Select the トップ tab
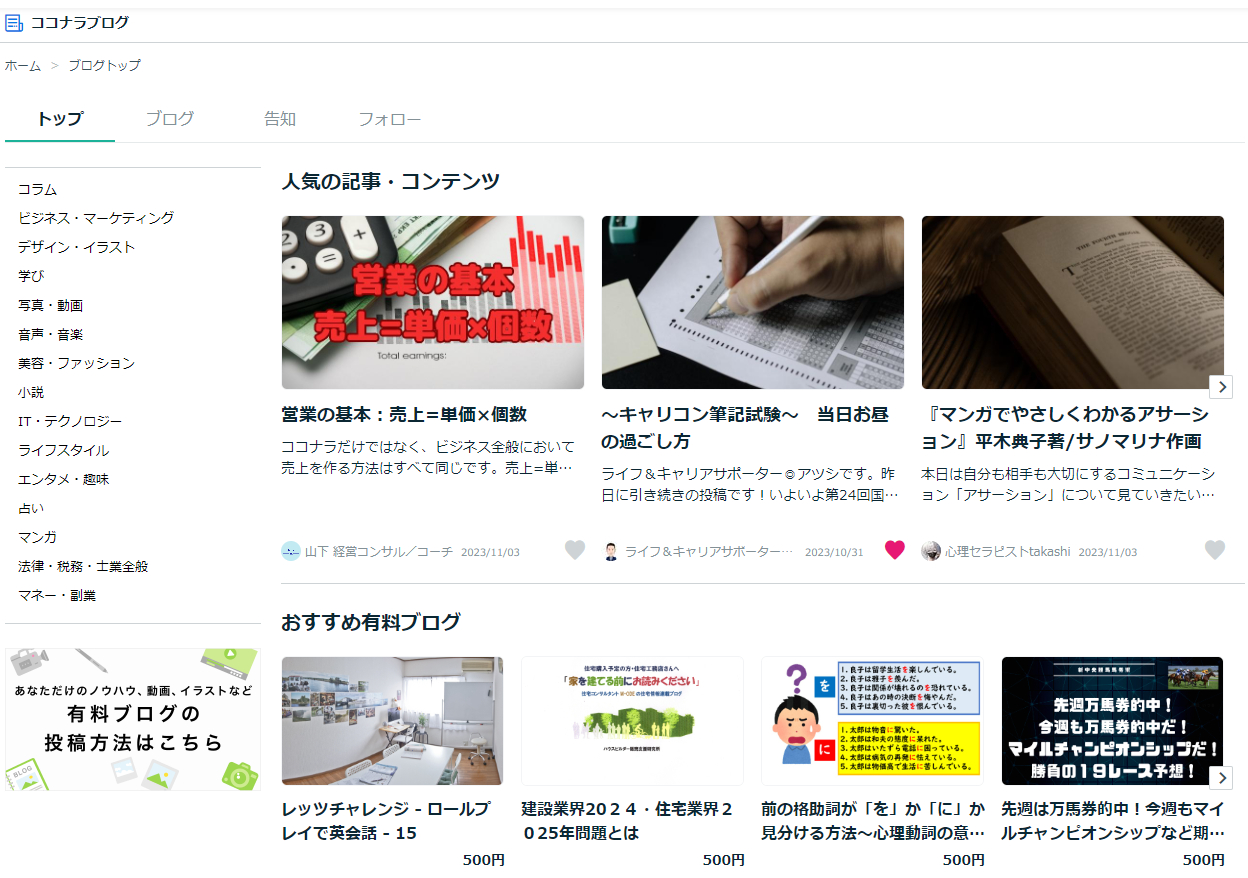This screenshot has height=878, width=1248. point(60,119)
